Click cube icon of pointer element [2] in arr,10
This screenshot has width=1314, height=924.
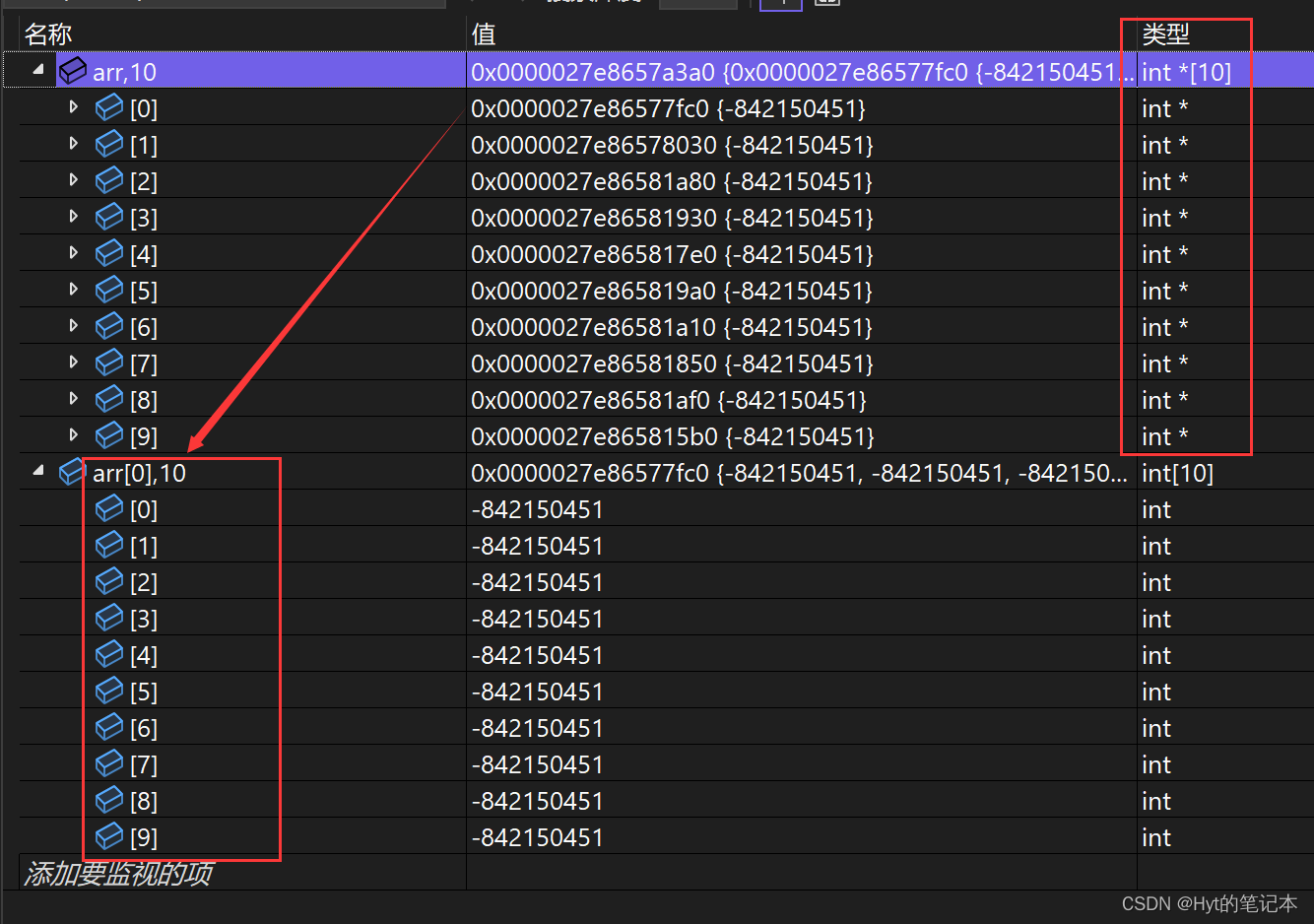tap(109, 179)
